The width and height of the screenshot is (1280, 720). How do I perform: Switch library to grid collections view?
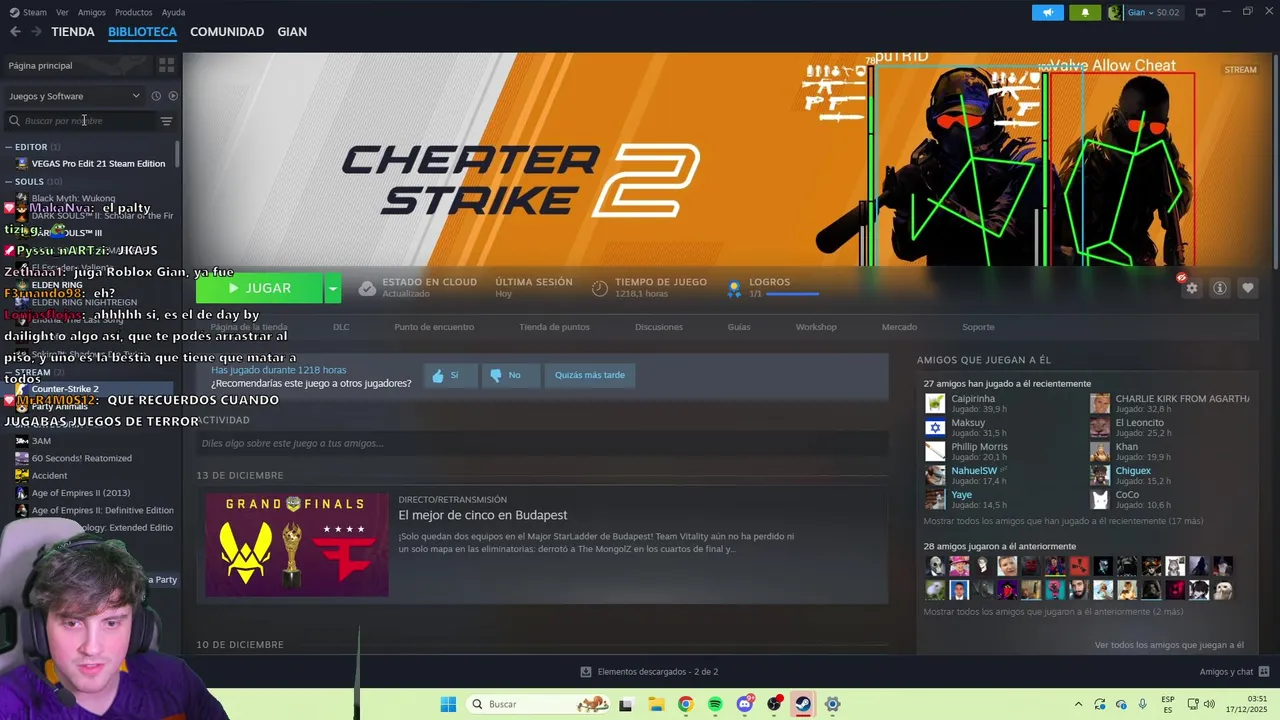coord(166,65)
